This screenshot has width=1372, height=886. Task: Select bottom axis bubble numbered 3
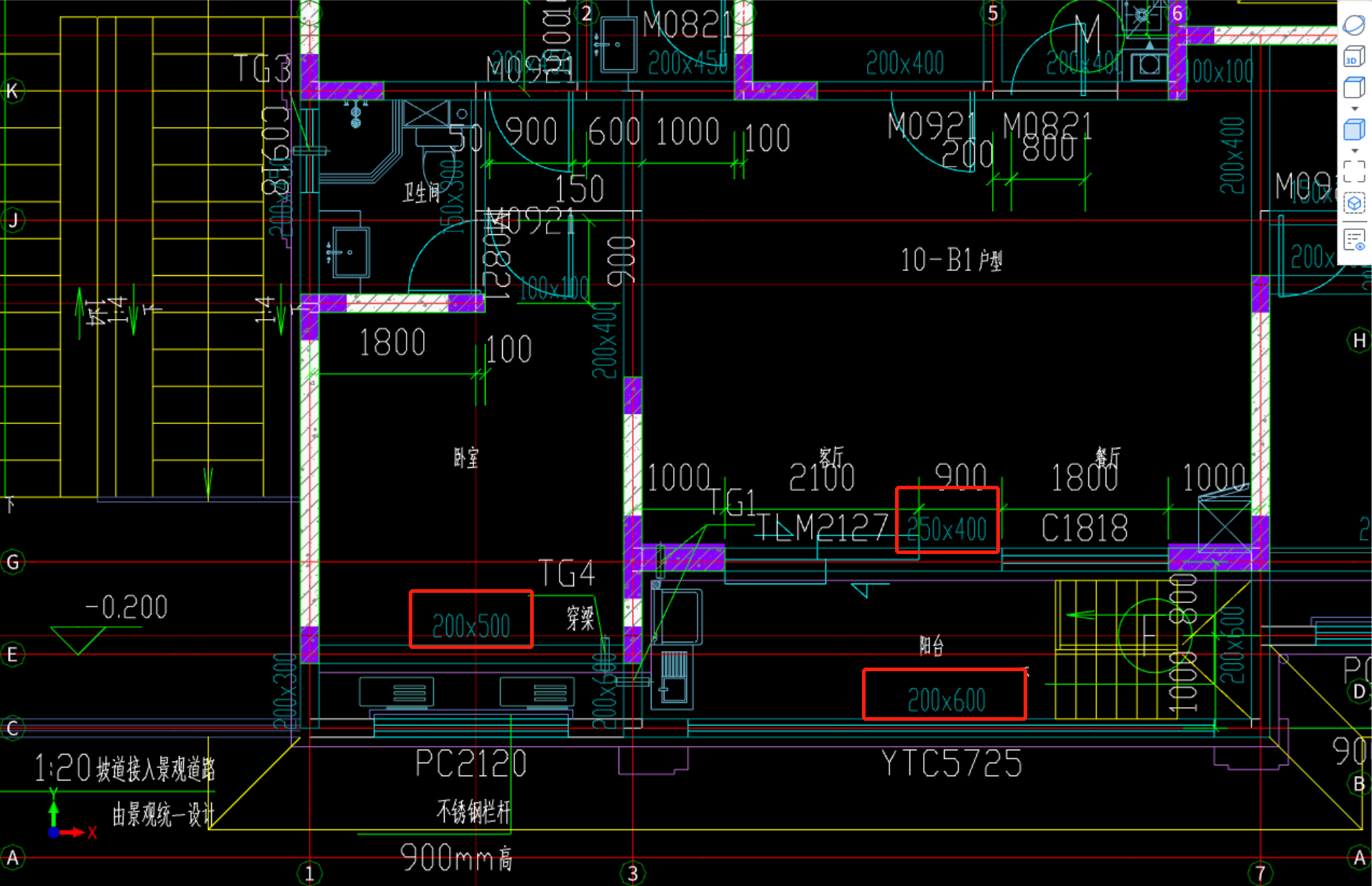coord(633,873)
